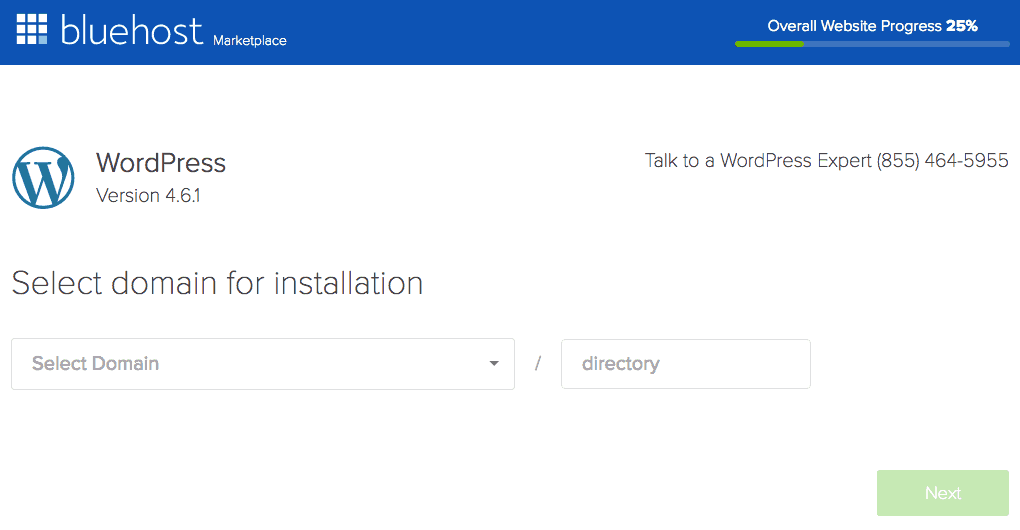Click the Bluehost grid logo icon
1020x530 pixels.
tap(32, 29)
